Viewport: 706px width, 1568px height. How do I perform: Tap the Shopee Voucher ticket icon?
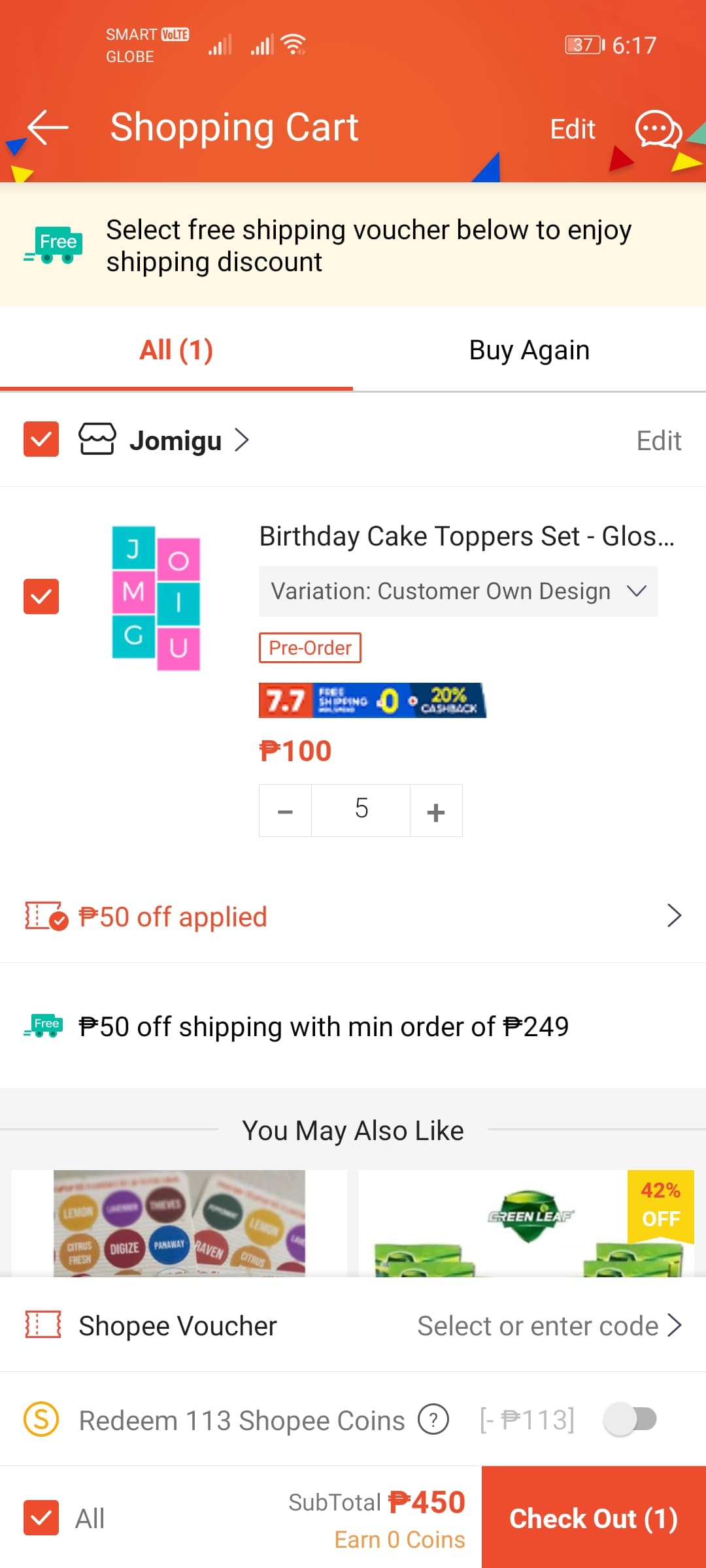pos(43,1326)
